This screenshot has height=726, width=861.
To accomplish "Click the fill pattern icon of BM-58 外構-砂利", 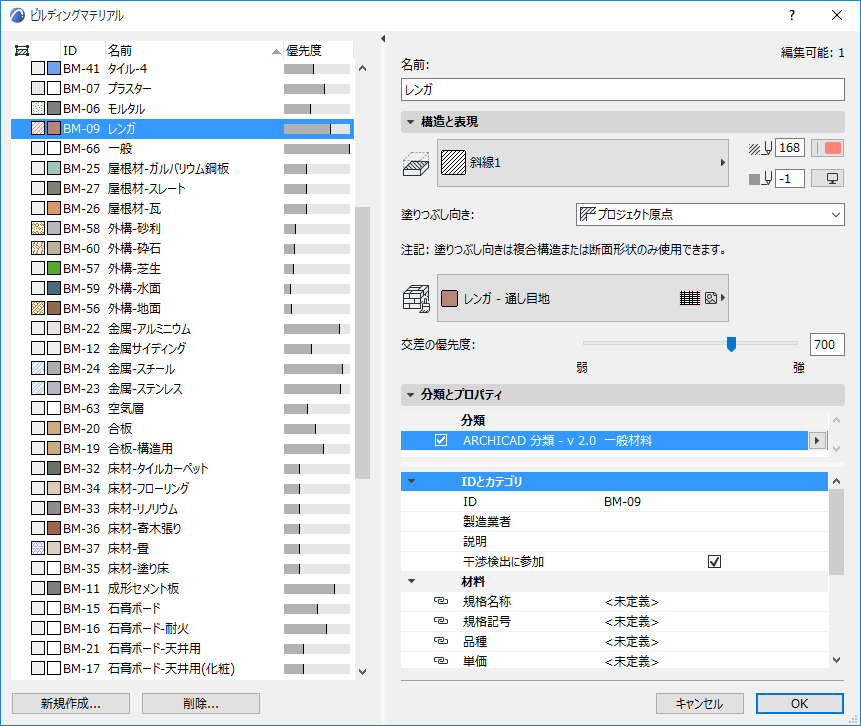I will [38, 228].
